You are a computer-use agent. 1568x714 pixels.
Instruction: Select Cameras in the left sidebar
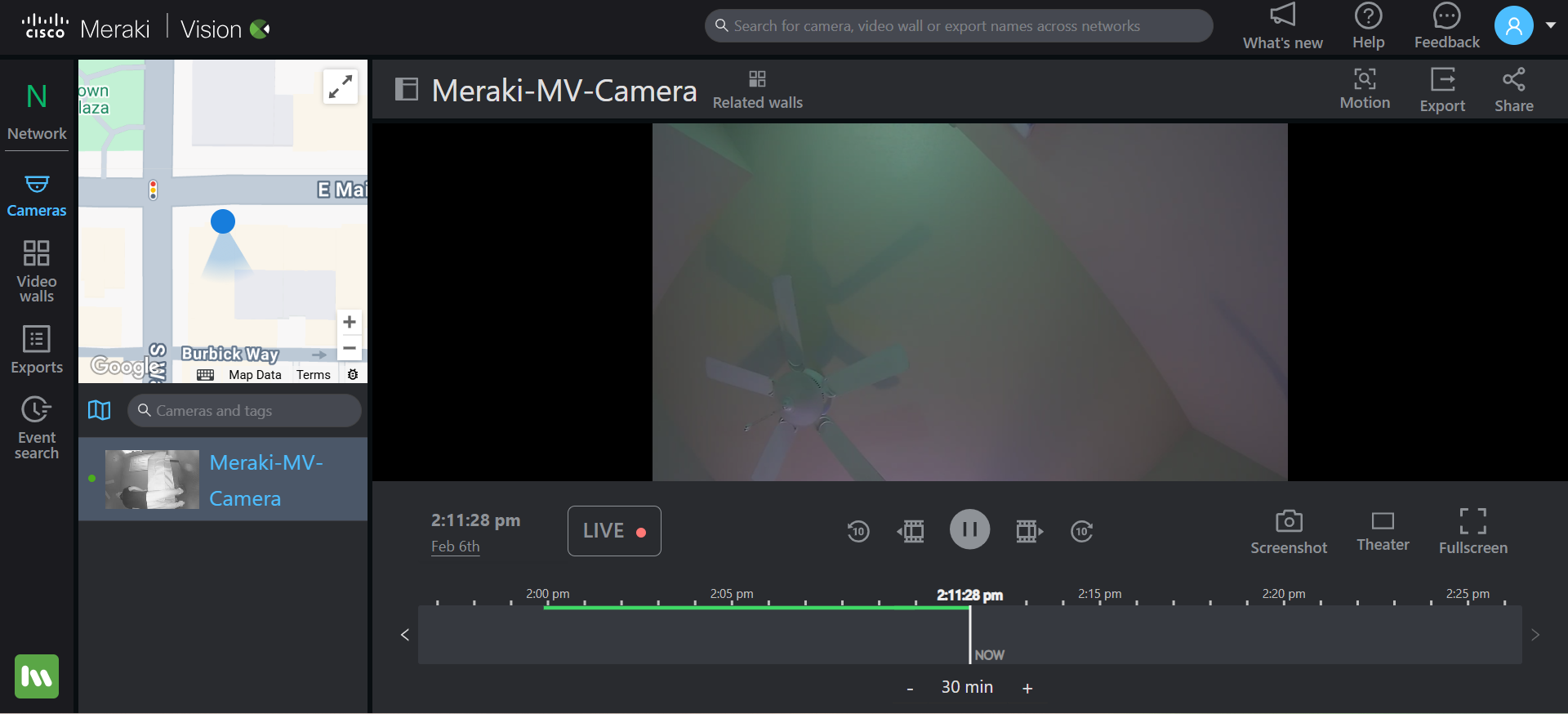click(37, 195)
